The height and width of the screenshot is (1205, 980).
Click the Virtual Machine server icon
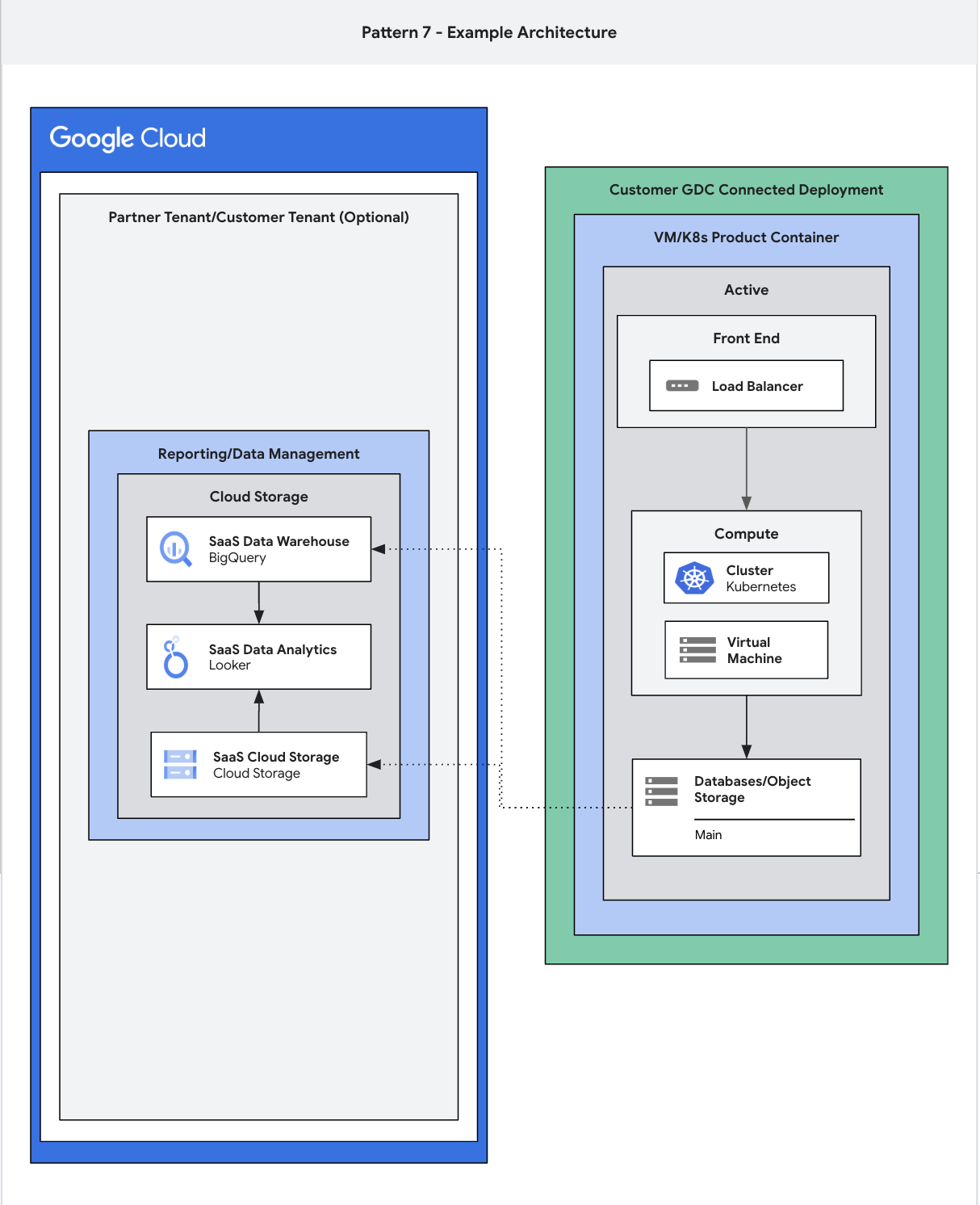click(x=696, y=649)
